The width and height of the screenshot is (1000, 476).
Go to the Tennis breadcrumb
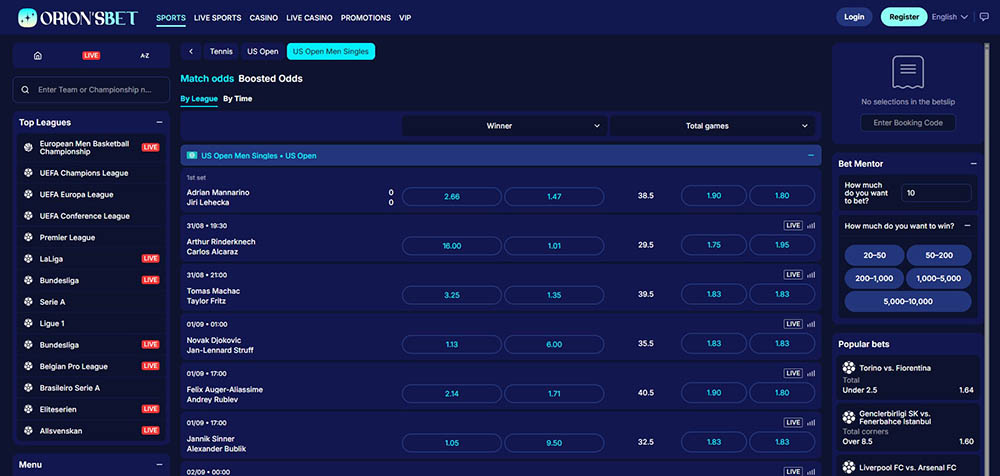coord(221,52)
